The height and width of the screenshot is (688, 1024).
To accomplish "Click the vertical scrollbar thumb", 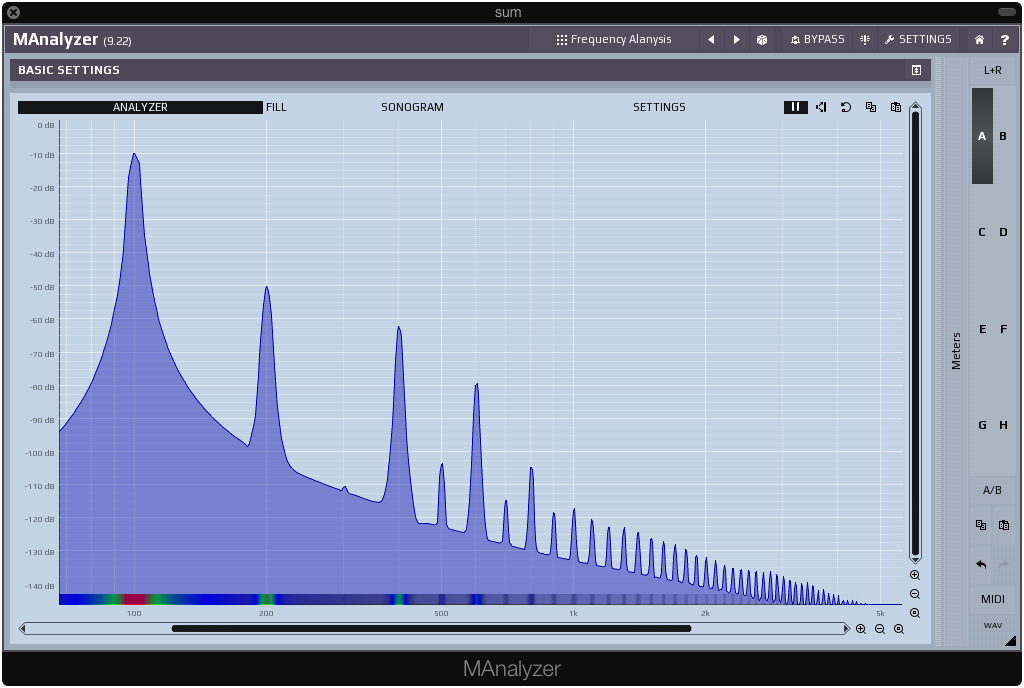I will coord(916,333).
